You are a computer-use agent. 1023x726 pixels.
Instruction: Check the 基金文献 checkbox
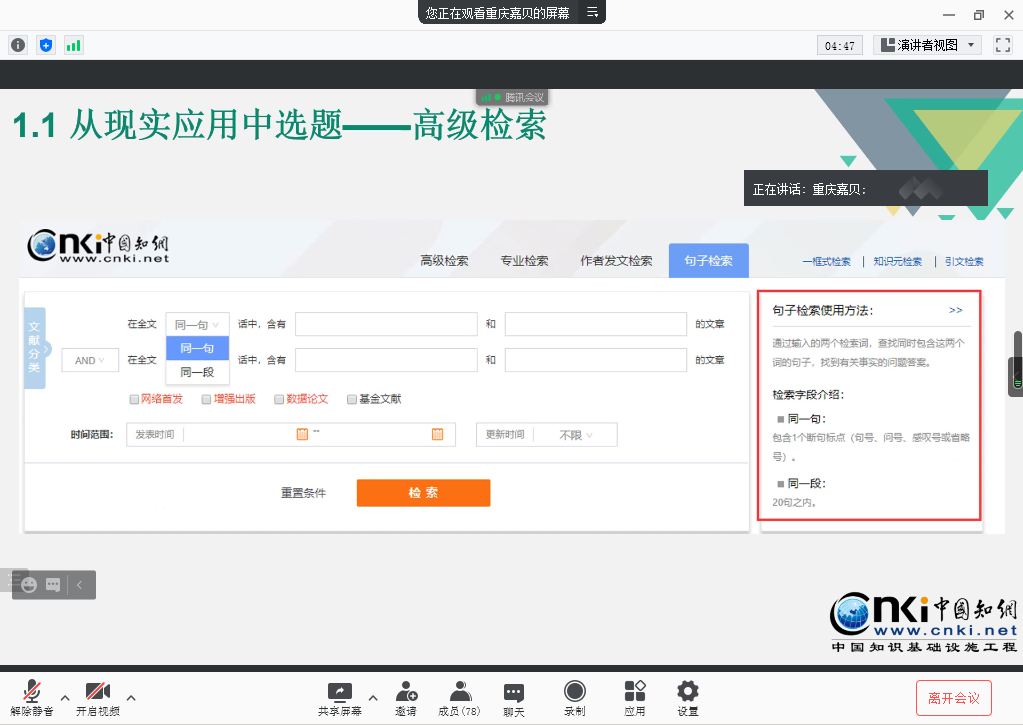352,399
